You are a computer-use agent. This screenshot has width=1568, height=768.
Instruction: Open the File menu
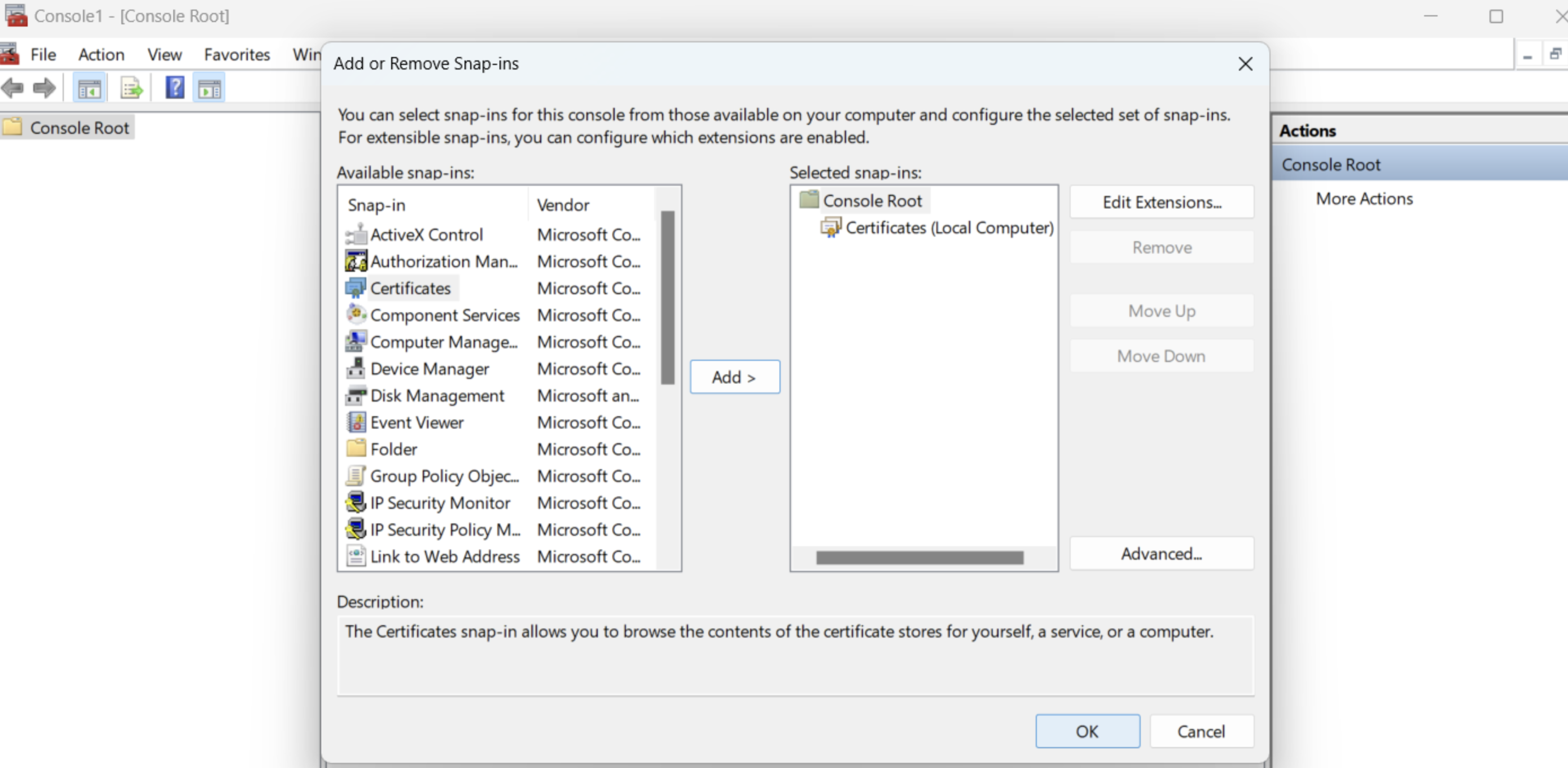pyautogui.click(x=43, y=55)
